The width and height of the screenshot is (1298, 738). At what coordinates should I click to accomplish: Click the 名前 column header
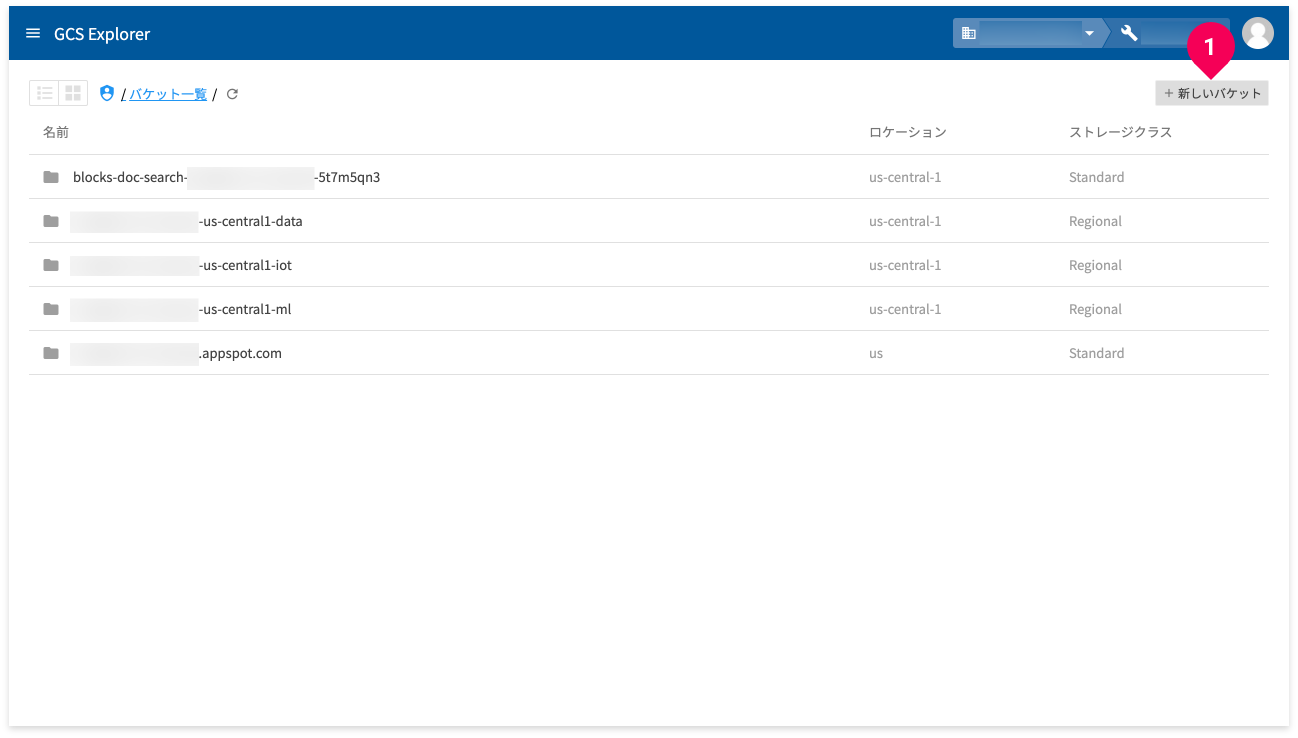point(56,132)
